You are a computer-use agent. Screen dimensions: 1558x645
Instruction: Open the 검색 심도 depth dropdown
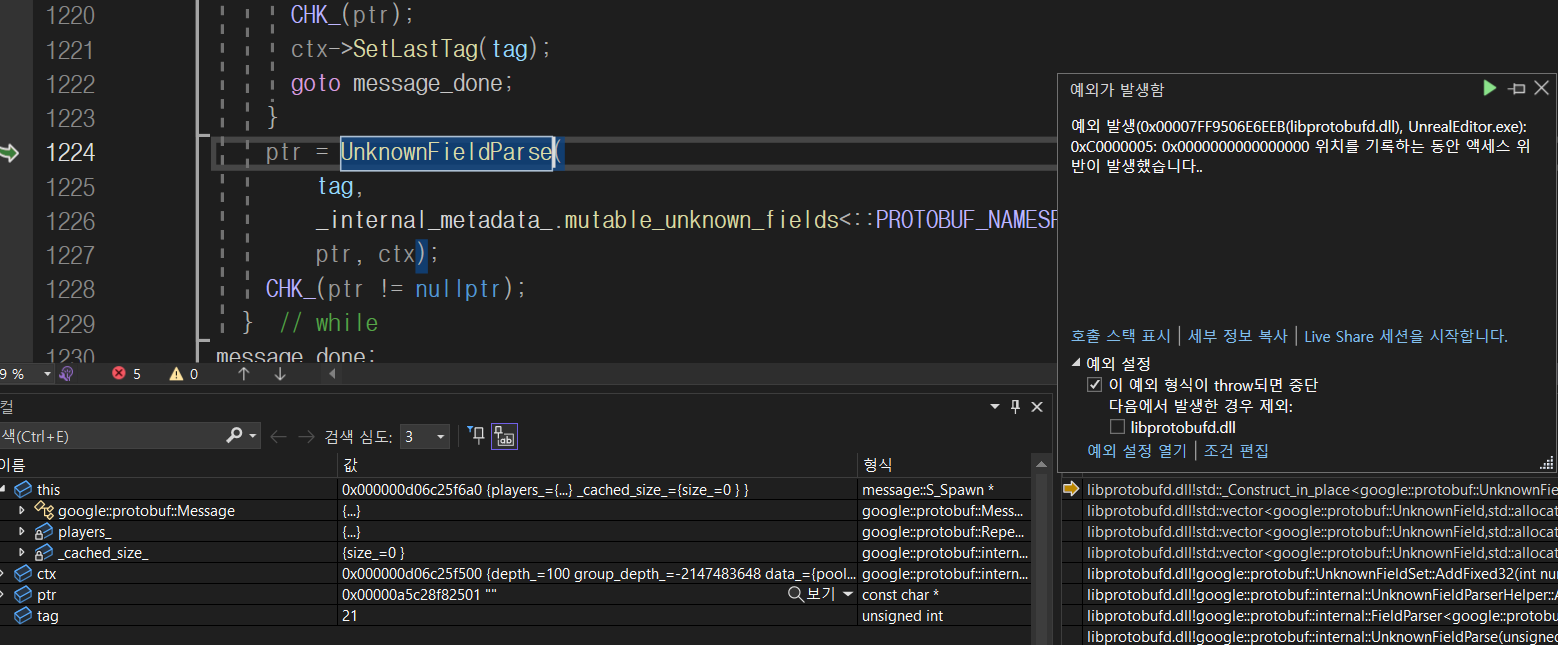(424, 436)
